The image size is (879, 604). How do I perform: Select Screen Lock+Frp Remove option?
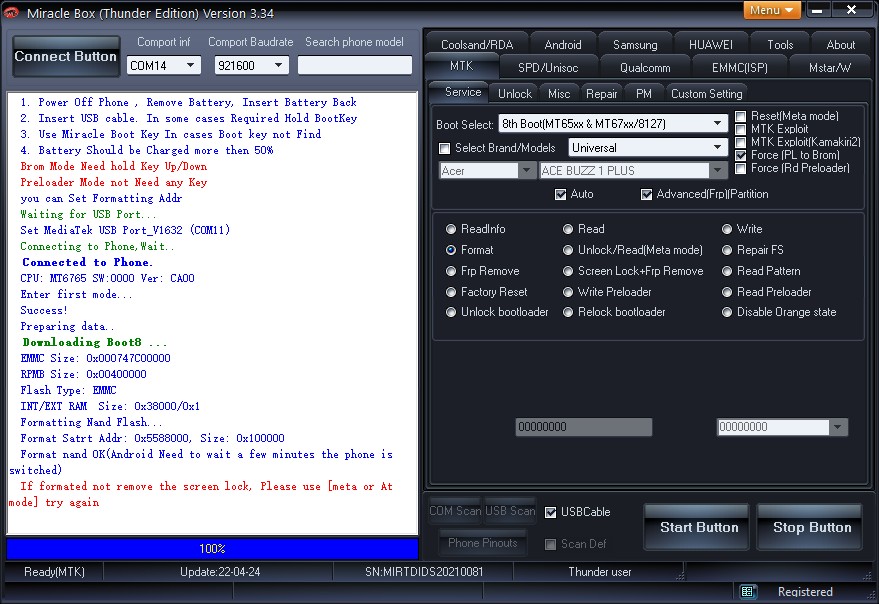coord(568,271)
